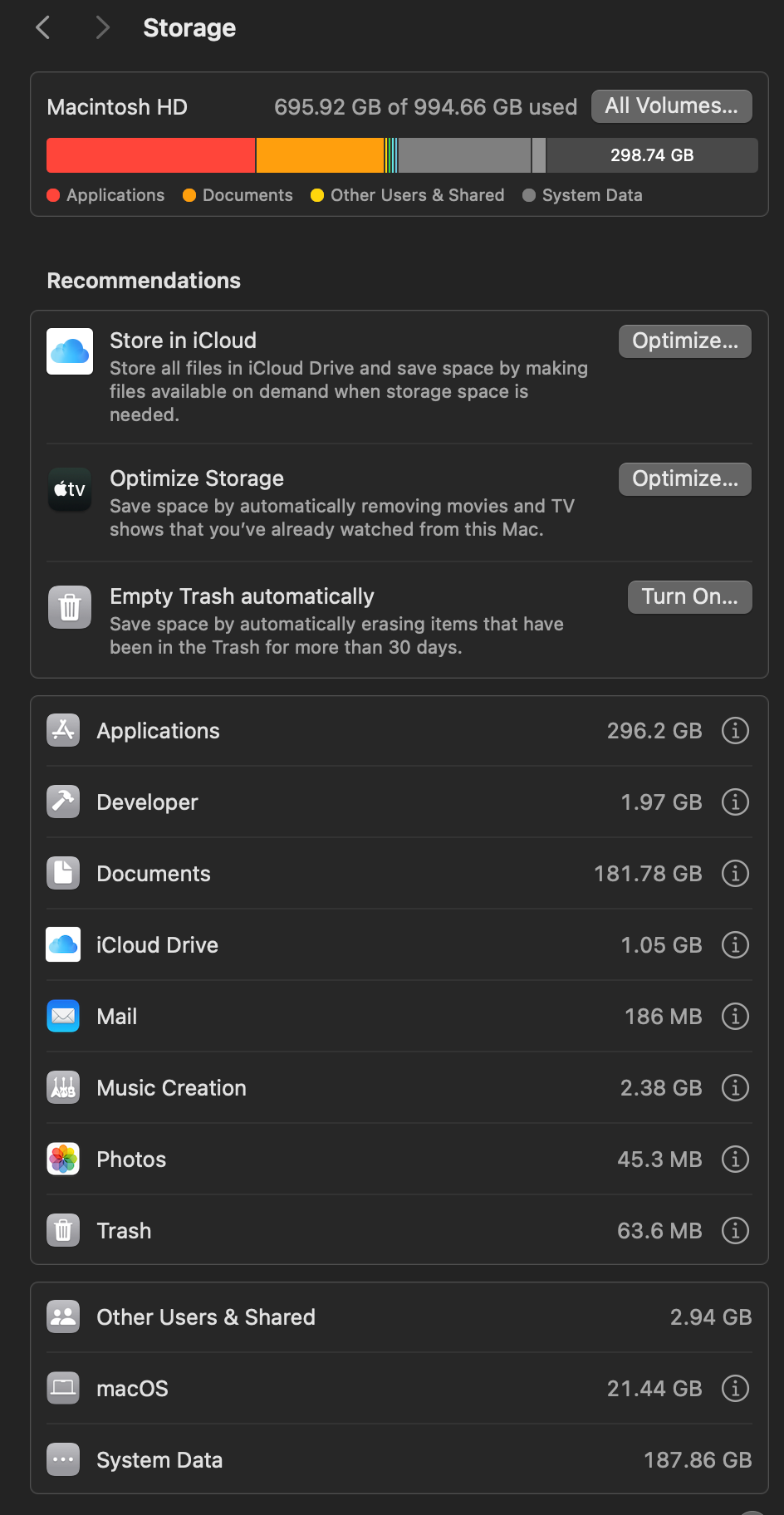Click the iCloud Drive cloud icon
This screenshot has height=1515, width=784.
63,944
